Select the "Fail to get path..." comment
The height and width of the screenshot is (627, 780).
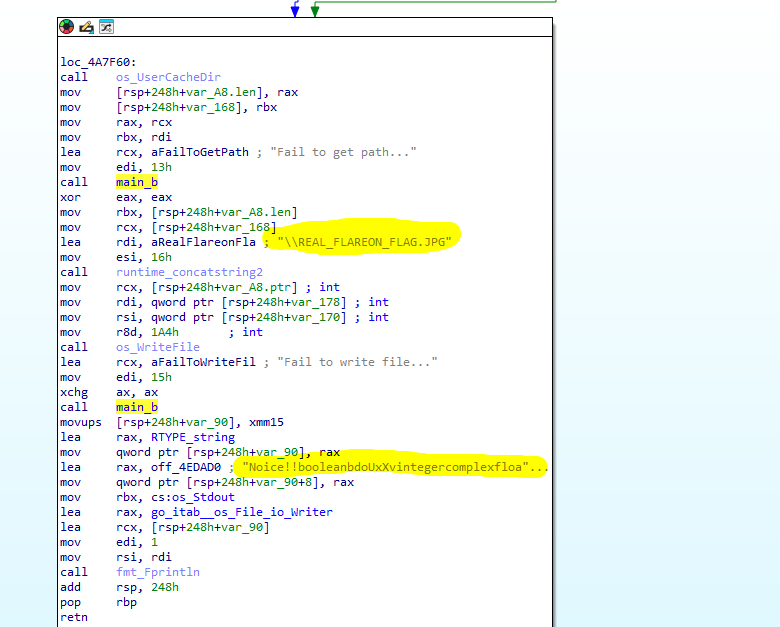coord(343,152)
